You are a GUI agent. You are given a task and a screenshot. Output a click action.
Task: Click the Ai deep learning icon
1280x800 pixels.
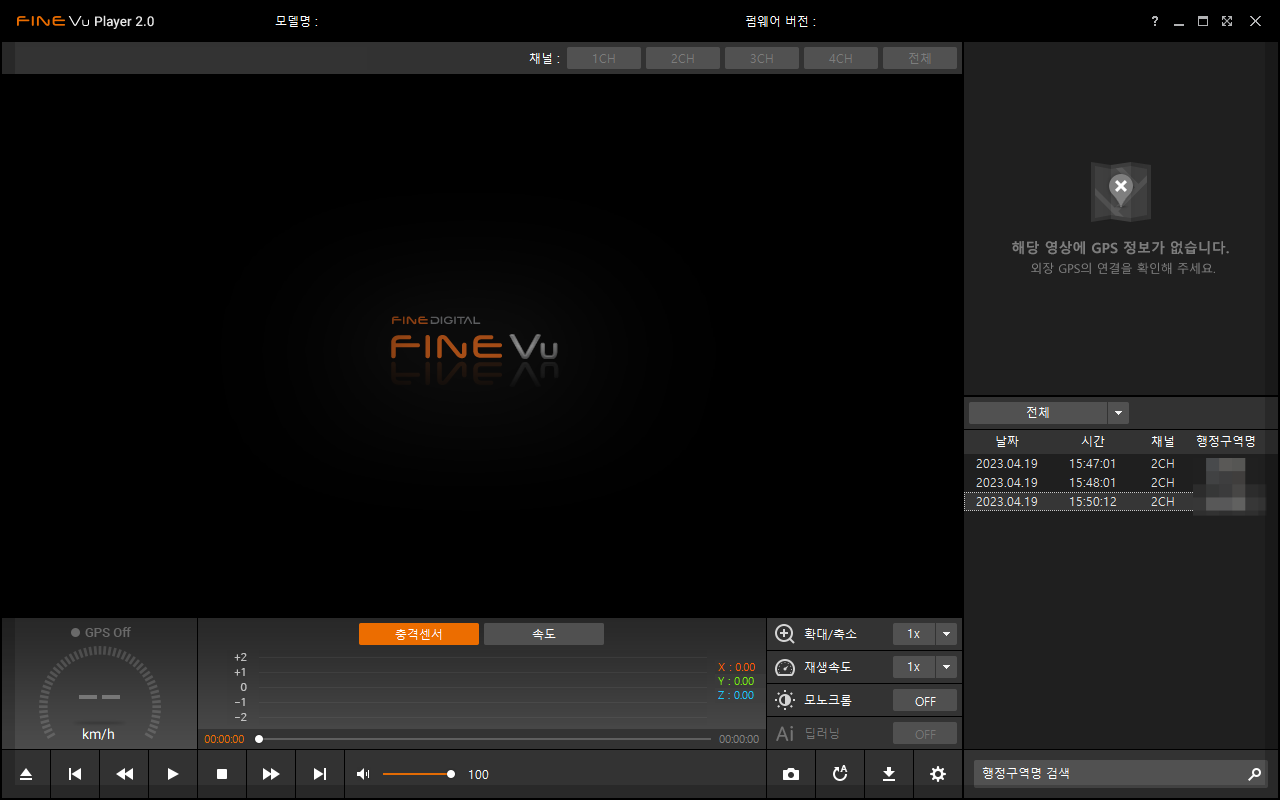(785, 733)
